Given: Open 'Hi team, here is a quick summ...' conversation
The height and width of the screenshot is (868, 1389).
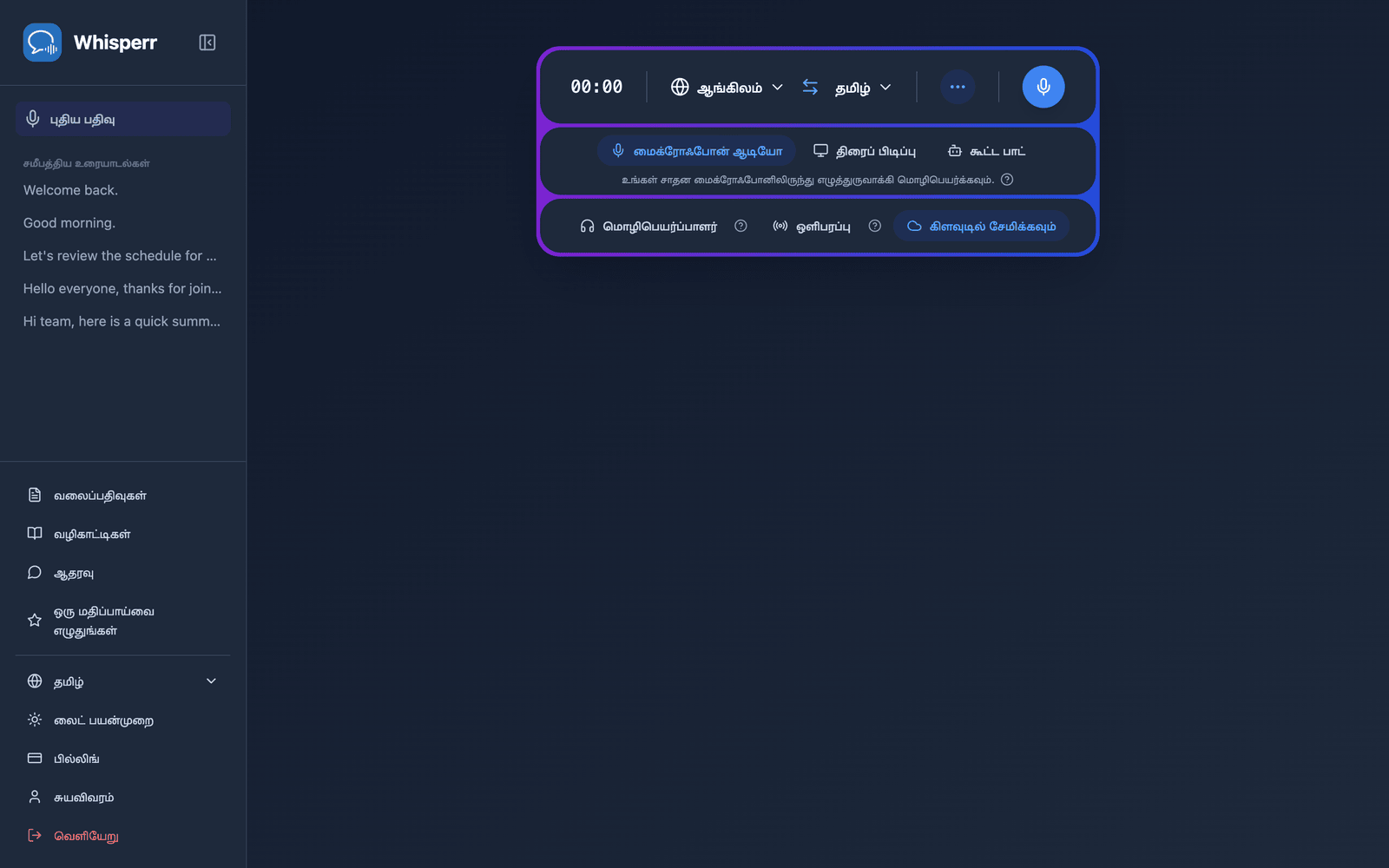Looking at the screenshot, I should coord(122,321).
